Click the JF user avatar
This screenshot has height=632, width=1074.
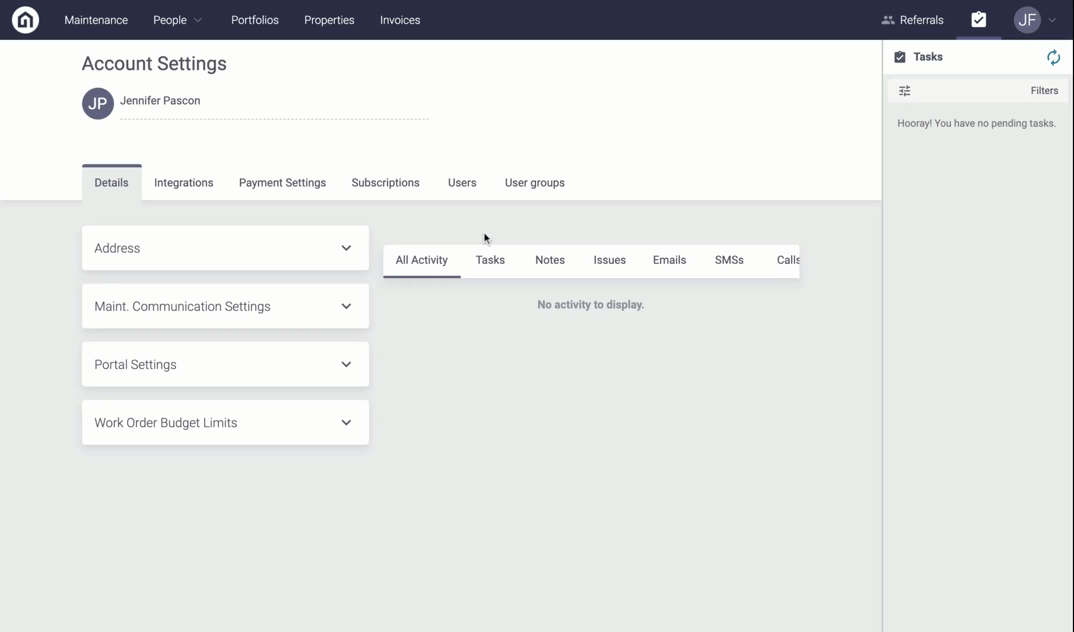click(x=1026, y=20)
